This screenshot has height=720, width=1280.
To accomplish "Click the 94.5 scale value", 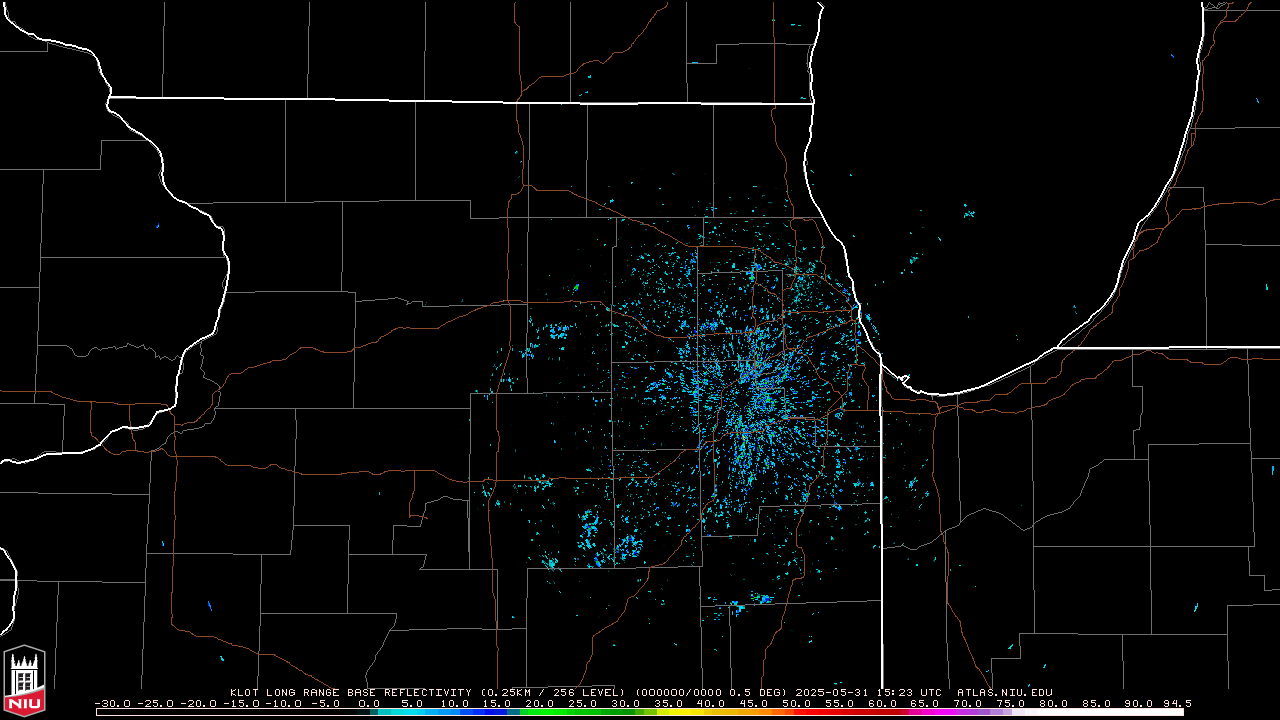I will [1177, 703].
